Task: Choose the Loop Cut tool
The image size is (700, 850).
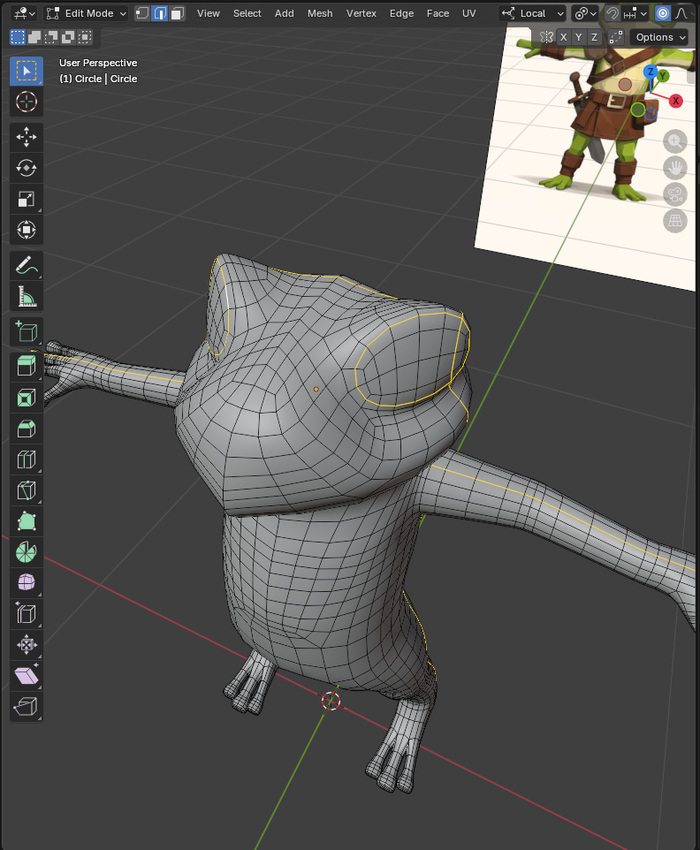Action: (27, 460)
